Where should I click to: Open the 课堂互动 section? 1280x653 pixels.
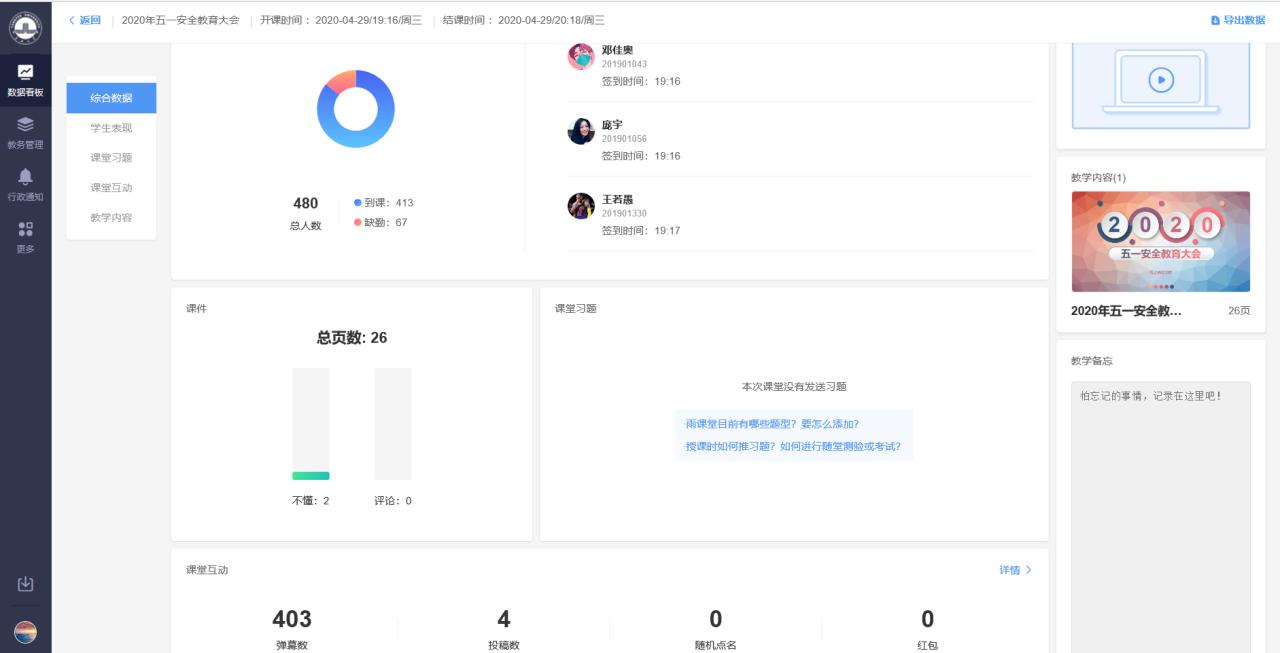110,187
